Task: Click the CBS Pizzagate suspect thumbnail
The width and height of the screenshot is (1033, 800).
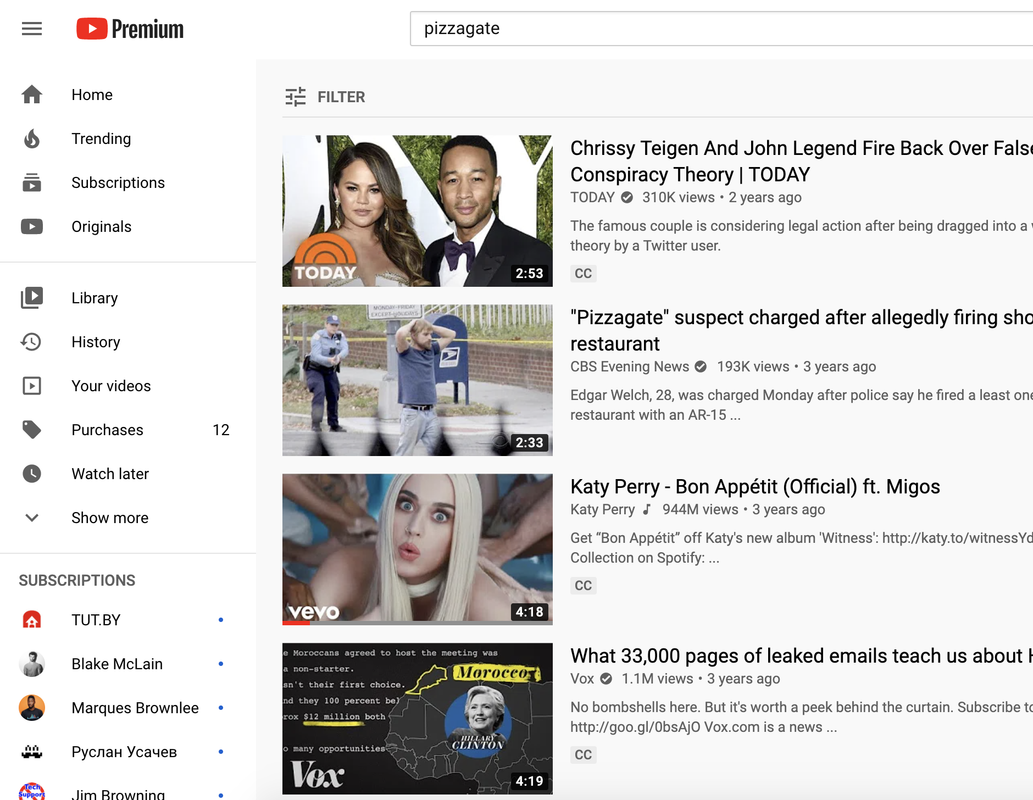Action: pyautogui.click(x=417, y=380)
